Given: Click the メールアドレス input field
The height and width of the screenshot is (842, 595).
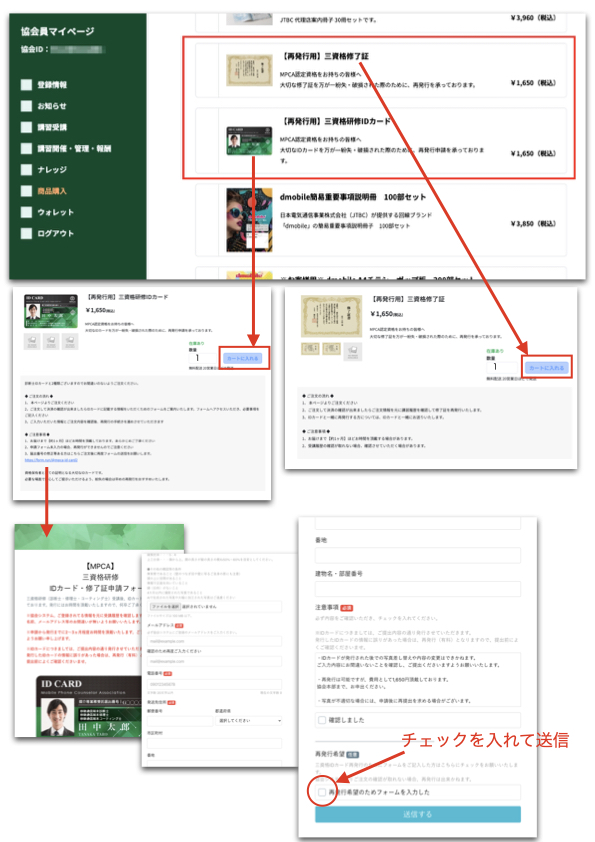Looking at the screenshot, I should point(214,641).
